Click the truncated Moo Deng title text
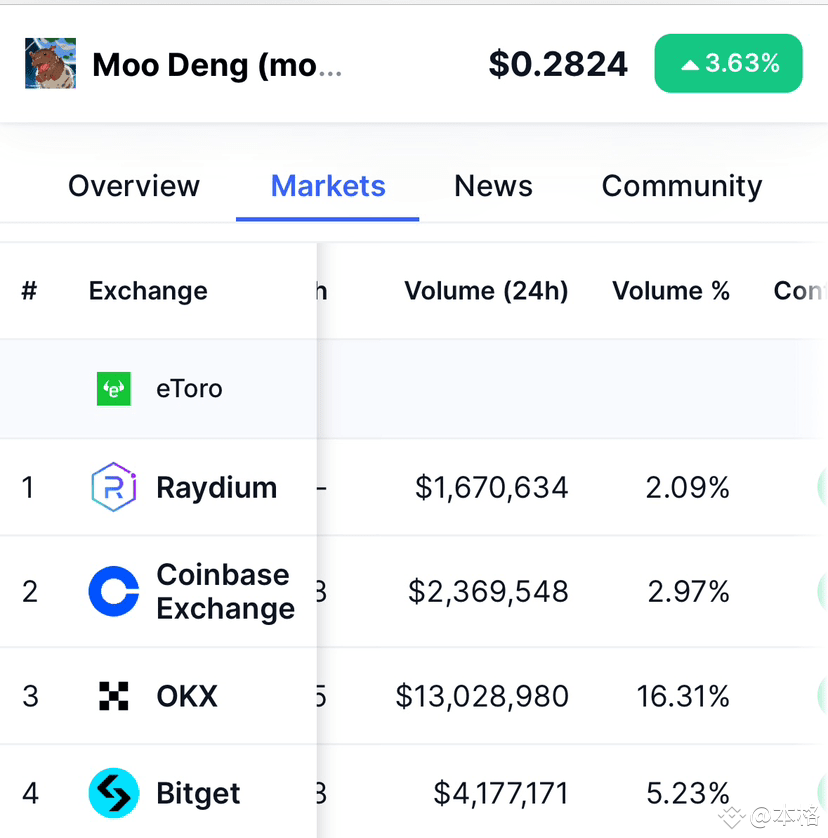This screenshot has width=828, height=838. 216,63
